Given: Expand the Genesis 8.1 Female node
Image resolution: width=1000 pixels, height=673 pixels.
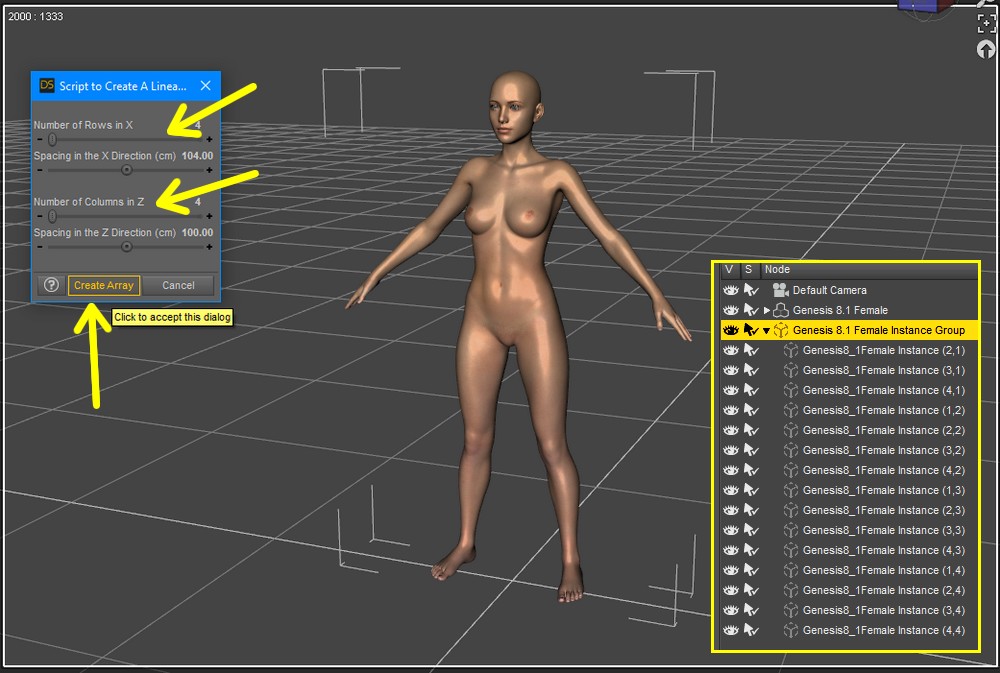Looking at the screenshot, I should point(767,311).
